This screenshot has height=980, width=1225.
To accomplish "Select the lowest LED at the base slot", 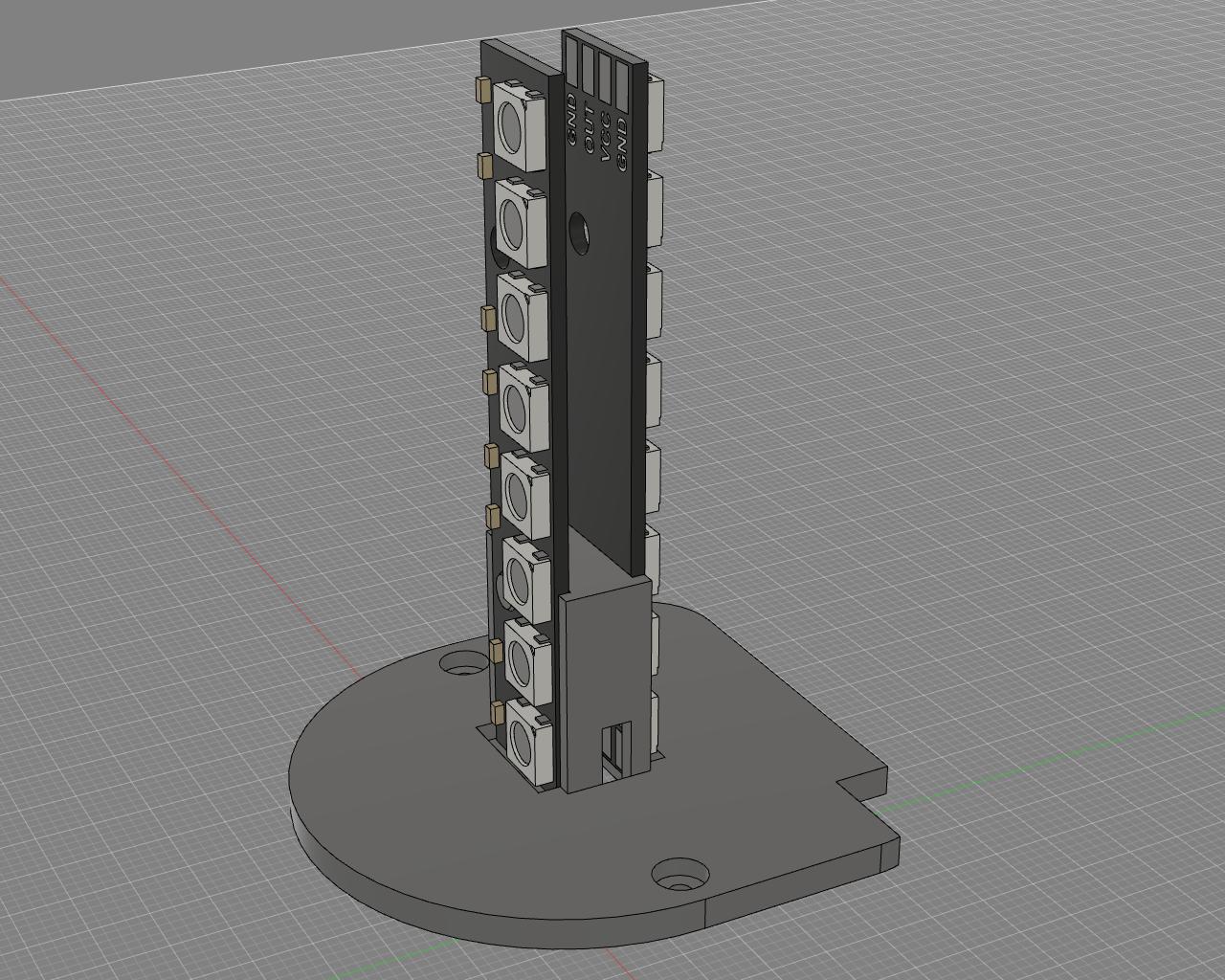I will [x=529, y=742].
